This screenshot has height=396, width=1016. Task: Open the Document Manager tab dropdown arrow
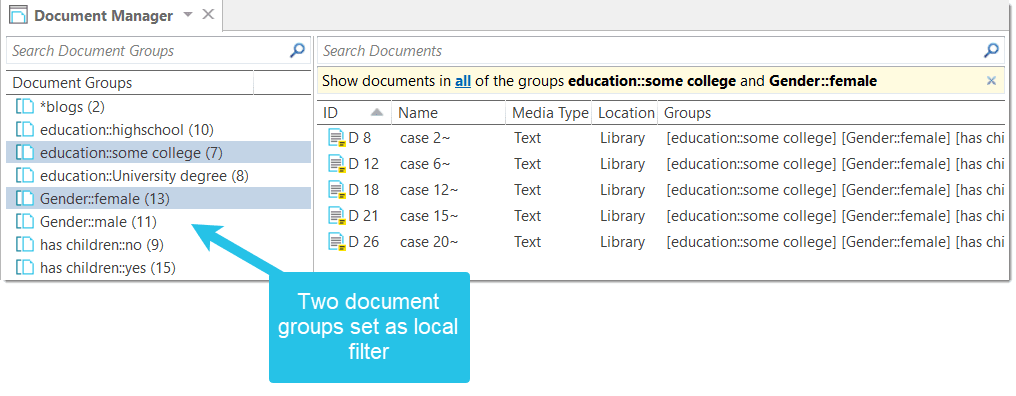187,15
